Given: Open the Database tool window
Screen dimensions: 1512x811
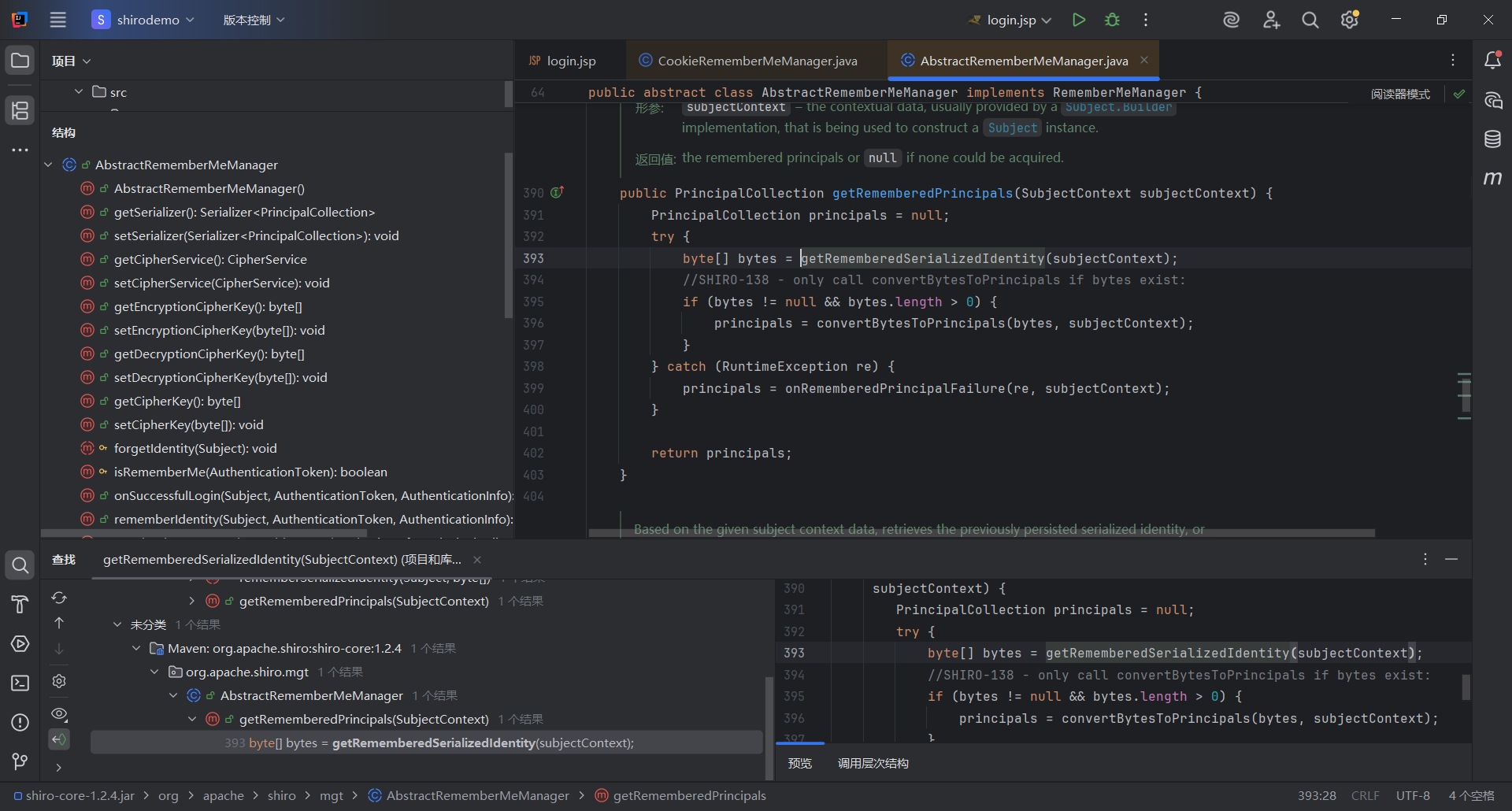Looking at the screenshot, I should coord(1492,139).
